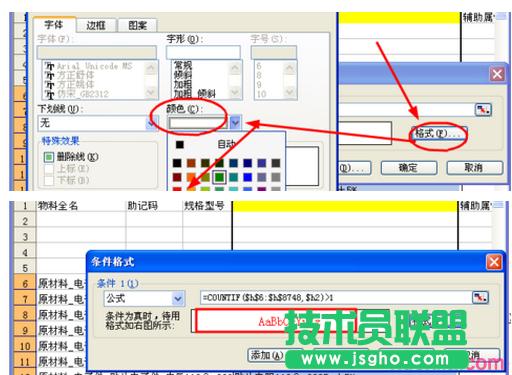Select 加粗 倾斜 font style
Screen dimensions: 512x375
194,94
